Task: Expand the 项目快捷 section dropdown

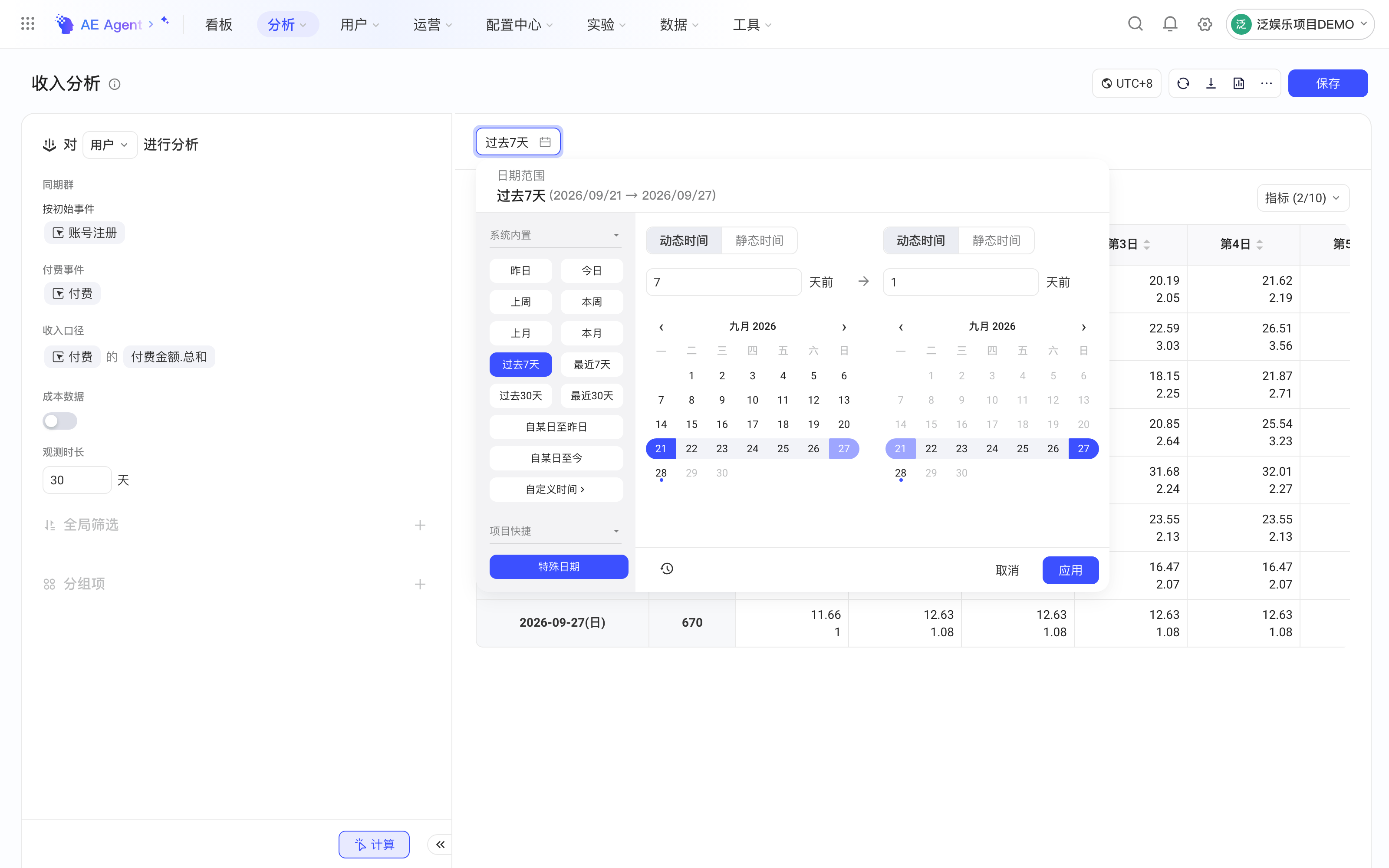Action: tap(556, 531)
